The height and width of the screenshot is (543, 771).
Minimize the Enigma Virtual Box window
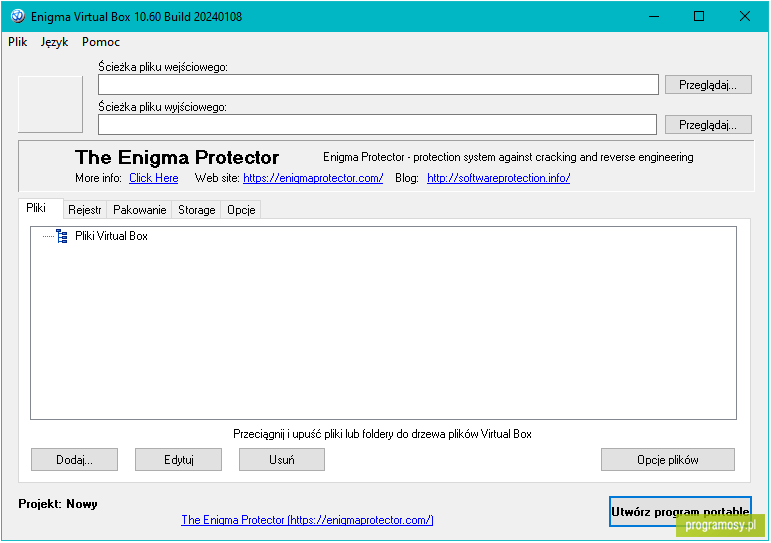[x=654, y=16]
